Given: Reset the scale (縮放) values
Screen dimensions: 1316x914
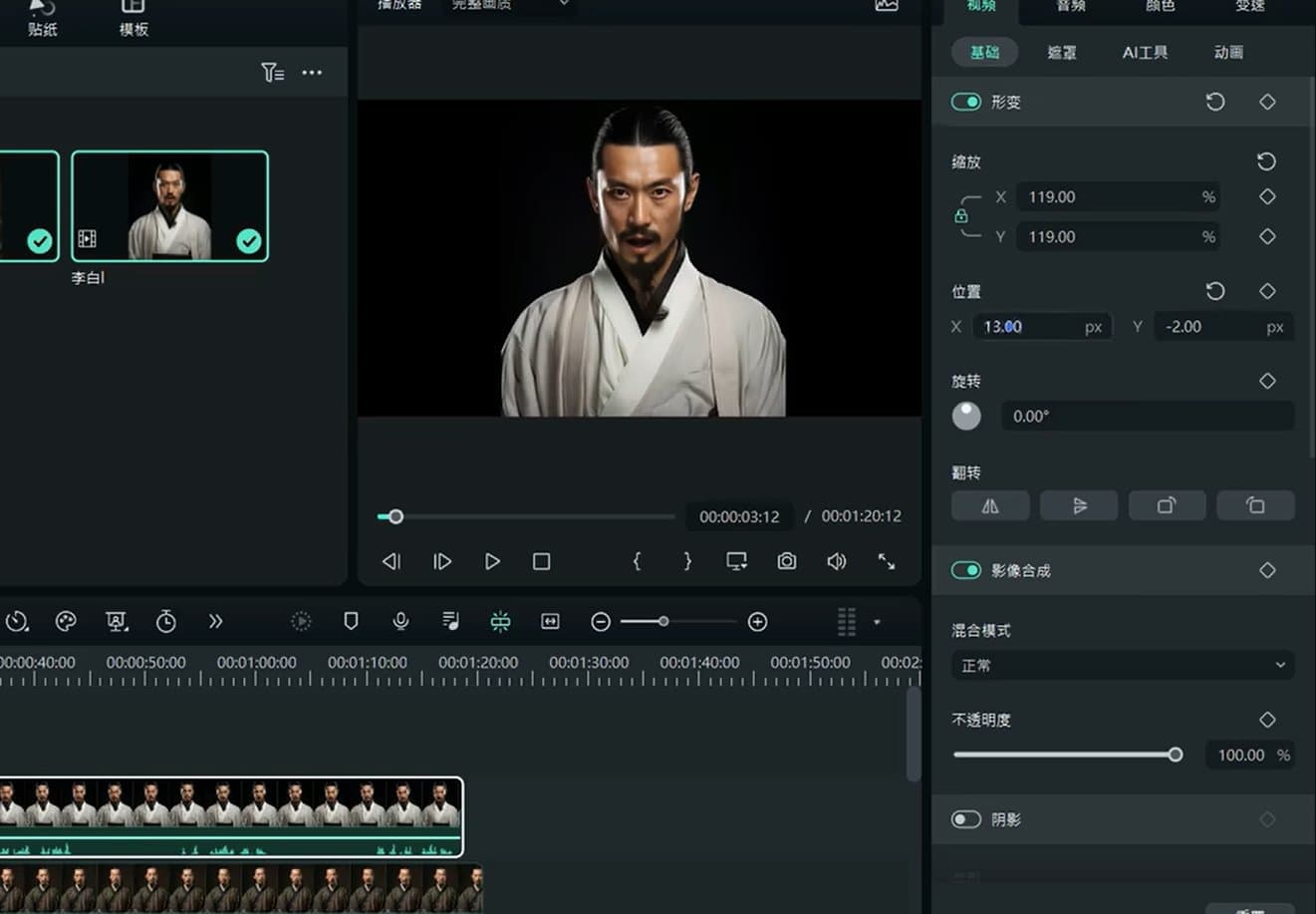Looking at the screenshot, I should [x=1266, y=161].
